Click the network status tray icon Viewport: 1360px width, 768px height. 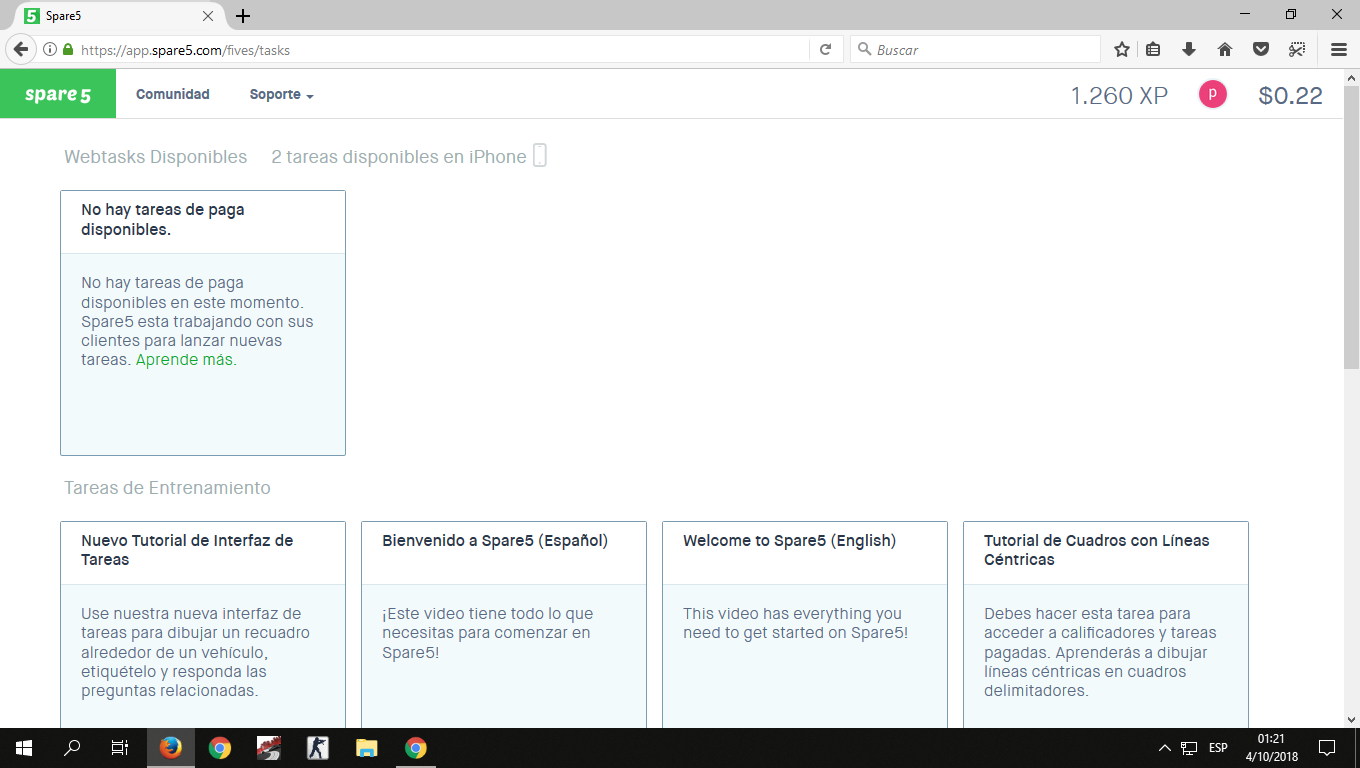1189,748
